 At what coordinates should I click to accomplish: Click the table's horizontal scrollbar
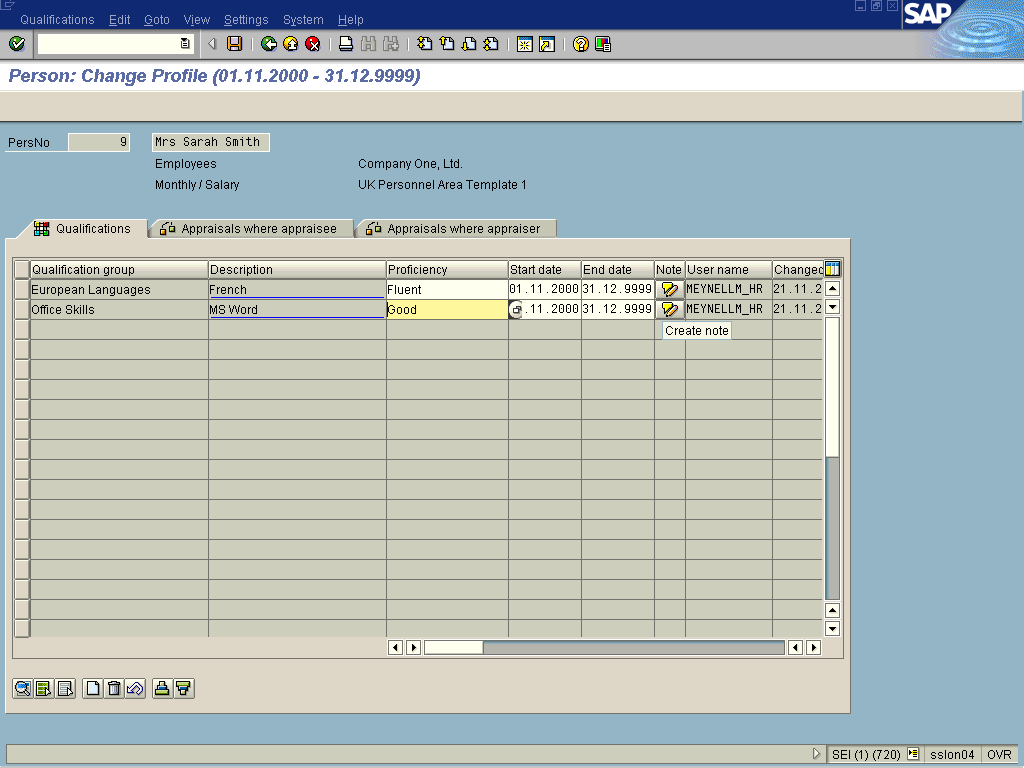(x=604, y=647)
